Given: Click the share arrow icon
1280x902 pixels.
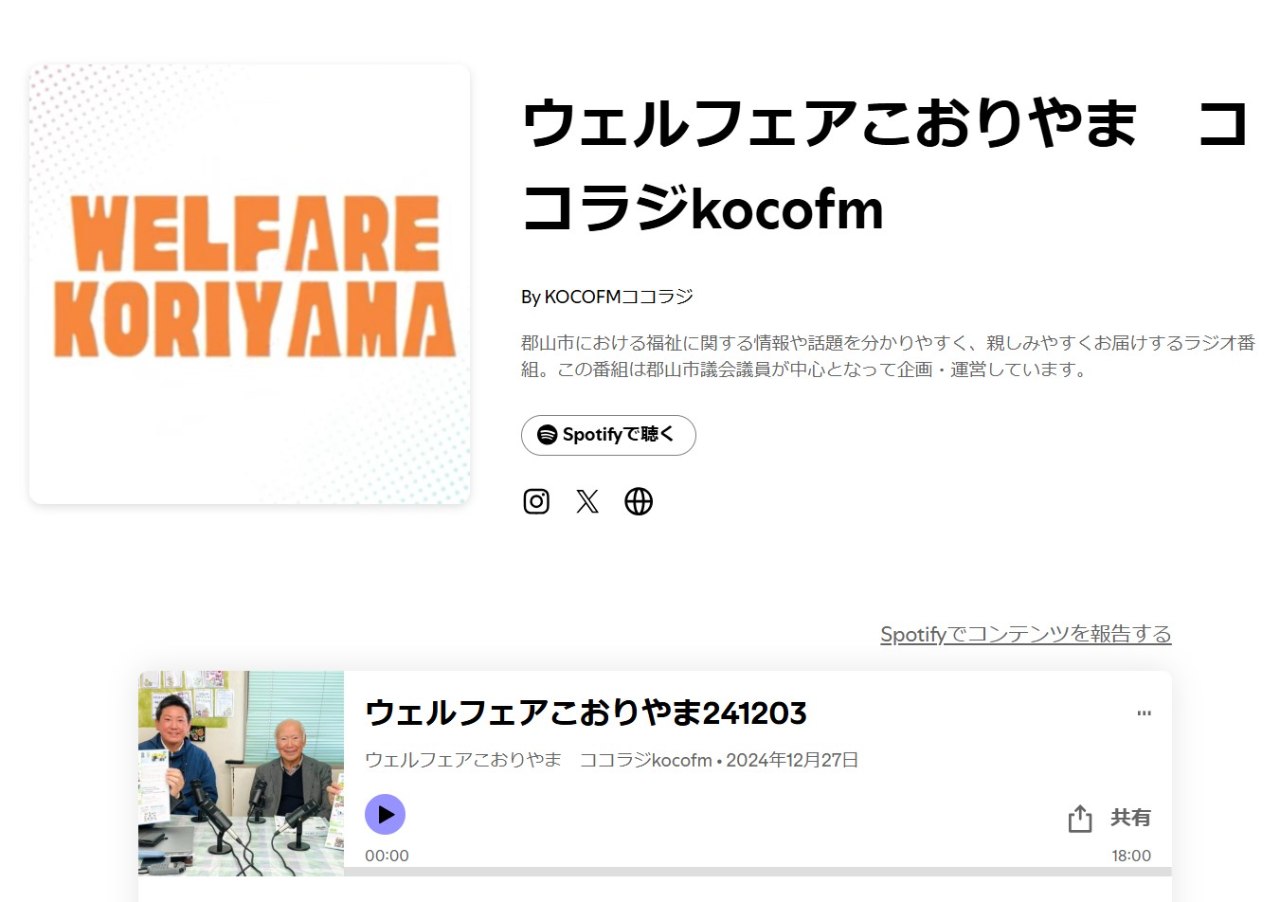Looking at the screenshot, I should click(1080, 819).
